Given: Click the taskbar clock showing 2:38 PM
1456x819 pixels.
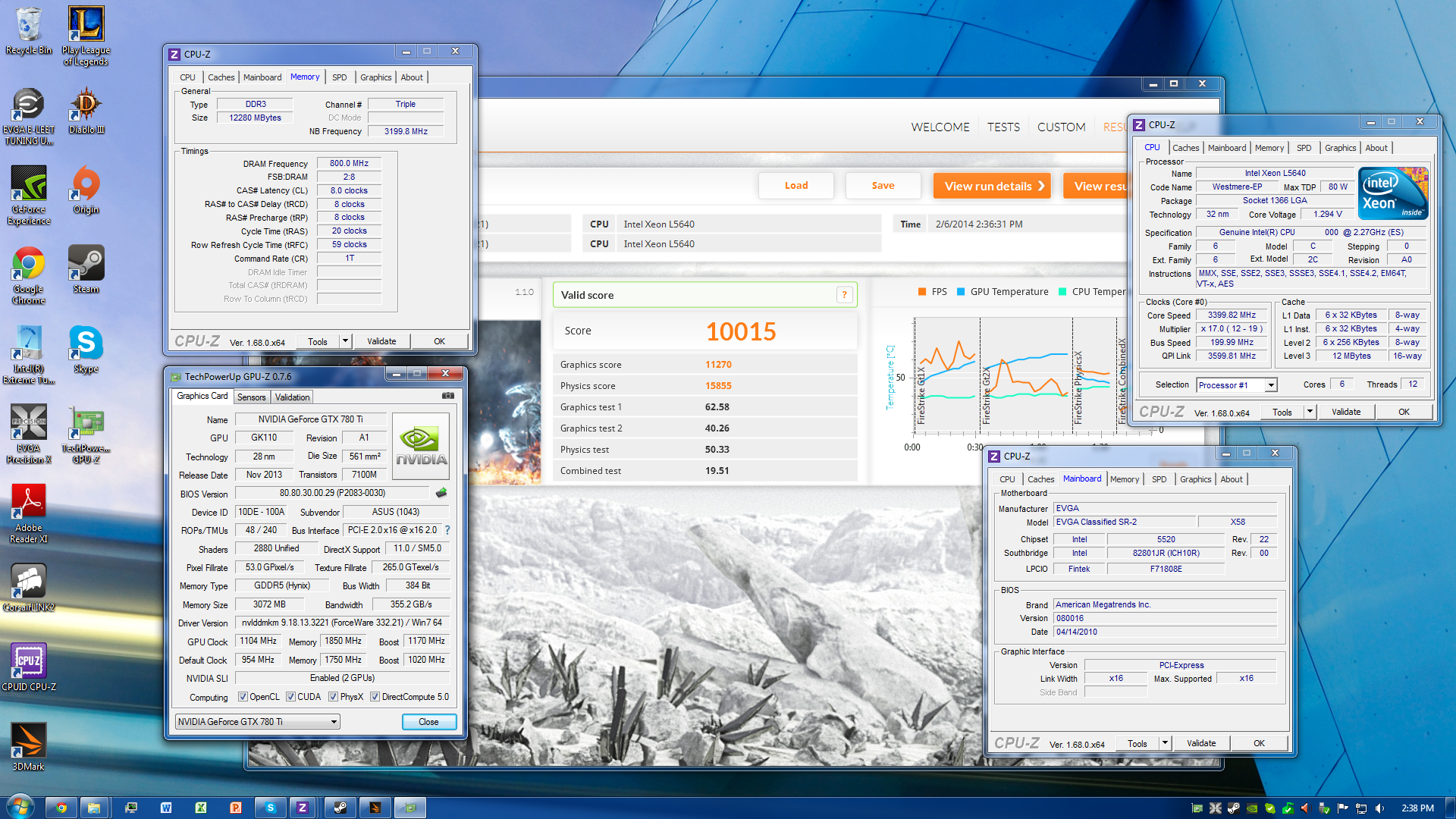Looking at the screenshot, I should tap(1417, 808).
